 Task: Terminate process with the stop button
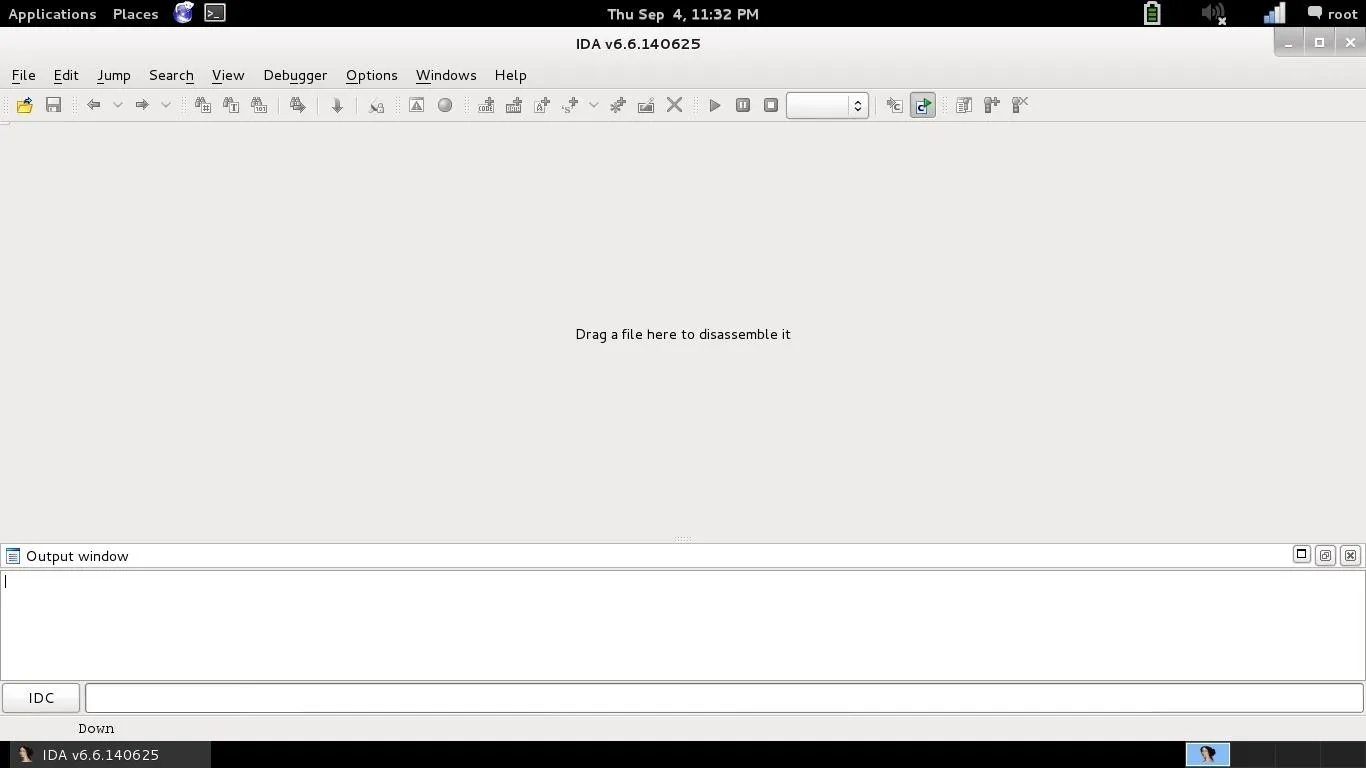(x=771, y=105)
